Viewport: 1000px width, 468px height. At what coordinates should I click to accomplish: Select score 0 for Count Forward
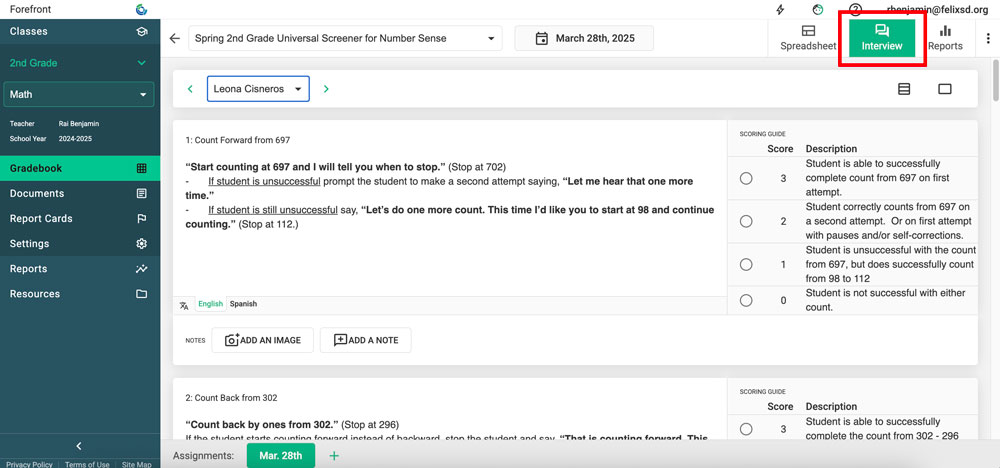point(746,300)
